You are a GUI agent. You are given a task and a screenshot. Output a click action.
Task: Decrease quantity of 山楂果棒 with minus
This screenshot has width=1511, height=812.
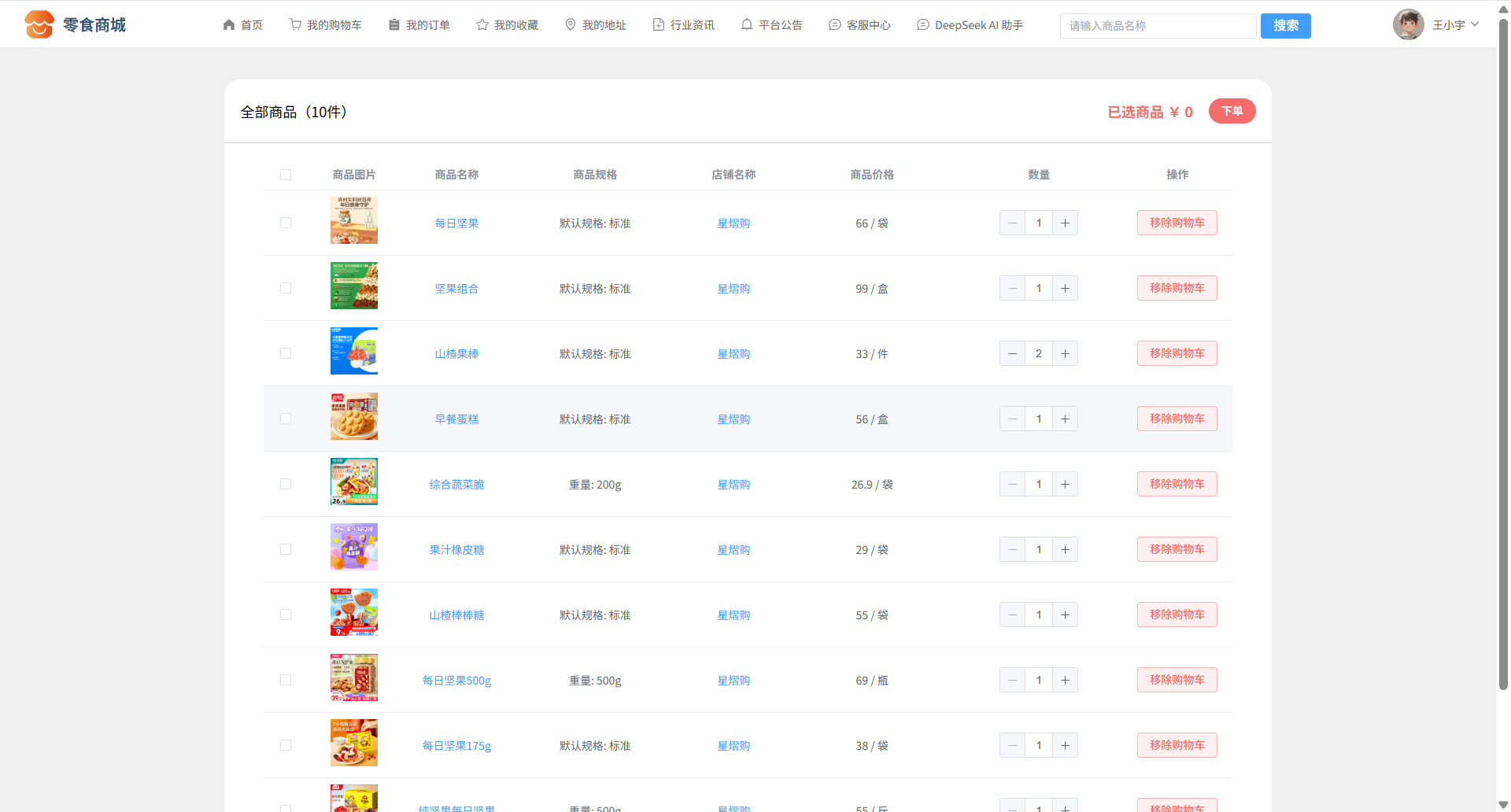[1012, 353]
